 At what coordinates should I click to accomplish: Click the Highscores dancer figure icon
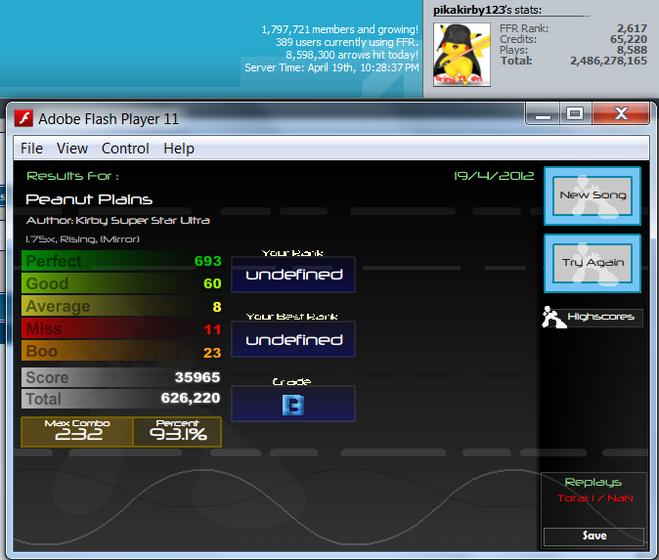point(553,317)
